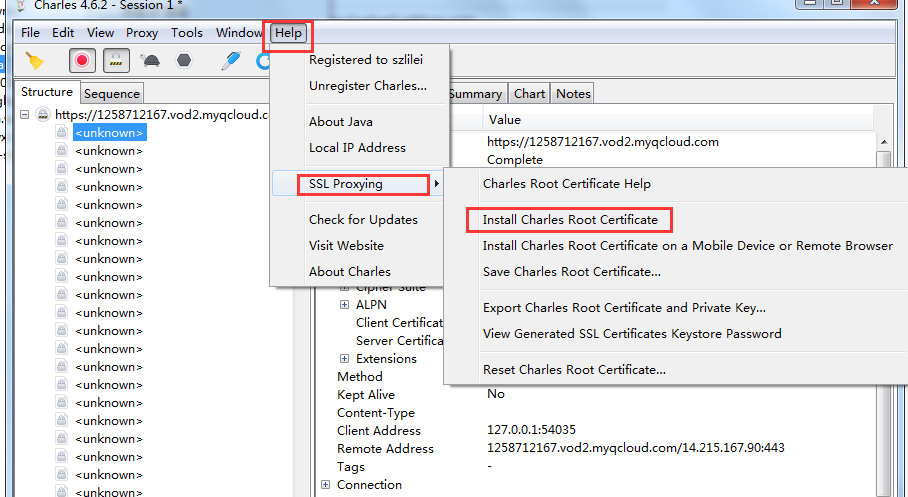The image size is (908, 497).
Task: Choose Unregister Charles...
Action: point(368,86)
